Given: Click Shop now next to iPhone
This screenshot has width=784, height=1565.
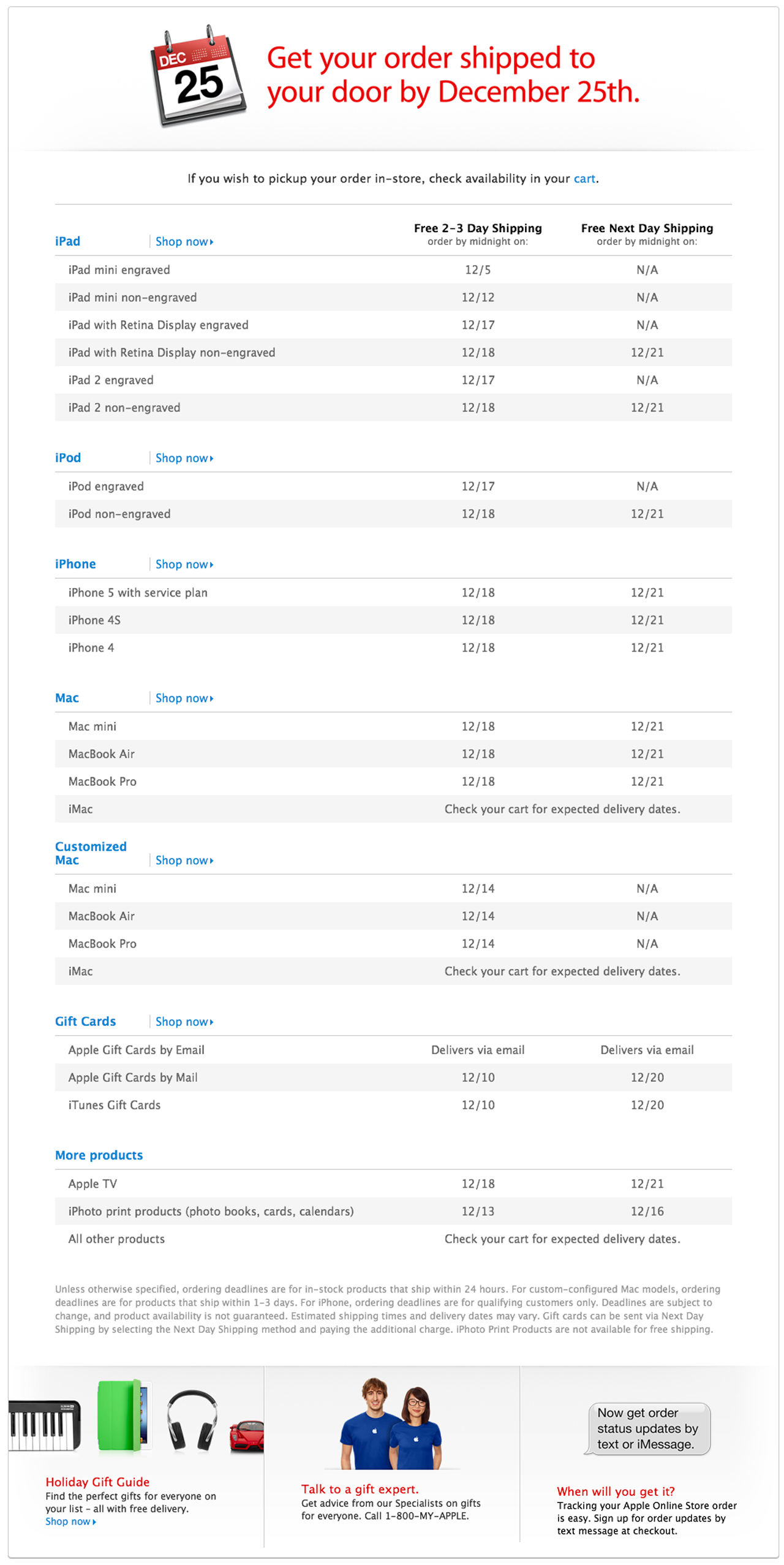Looking at the screenshot, I should (x=184, y=564).
